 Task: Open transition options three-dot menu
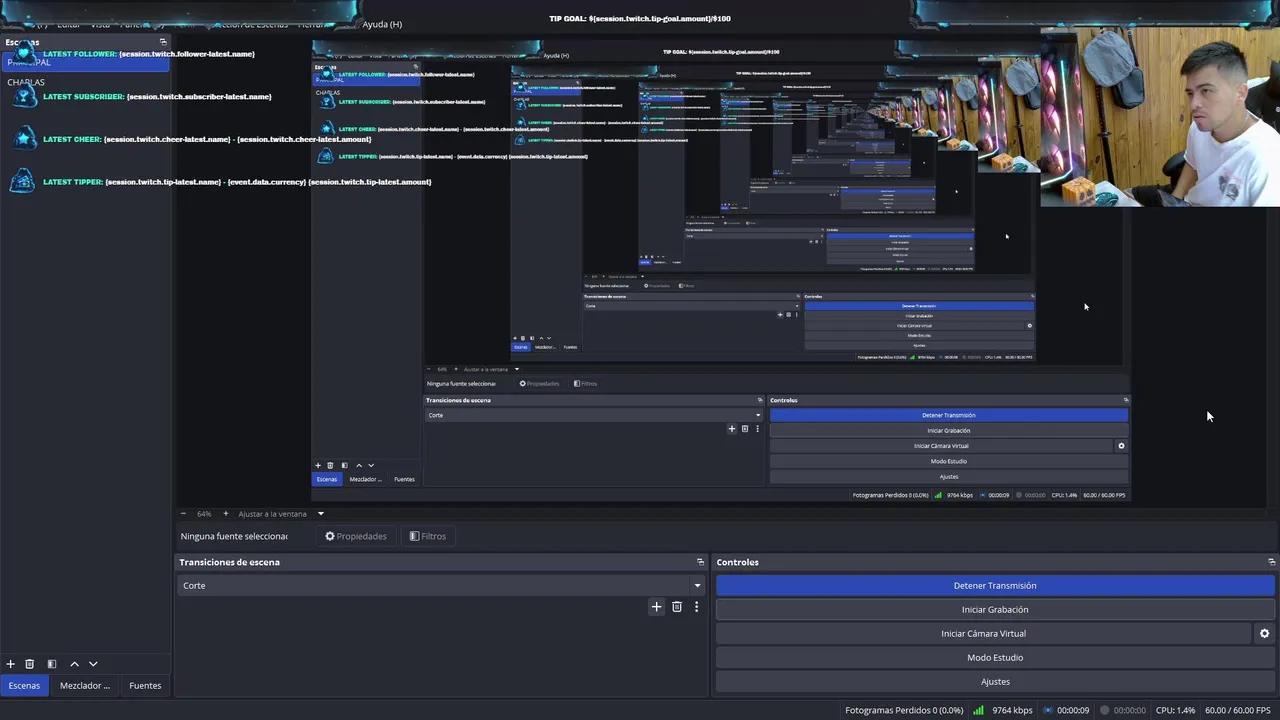[x=696, y=607]
